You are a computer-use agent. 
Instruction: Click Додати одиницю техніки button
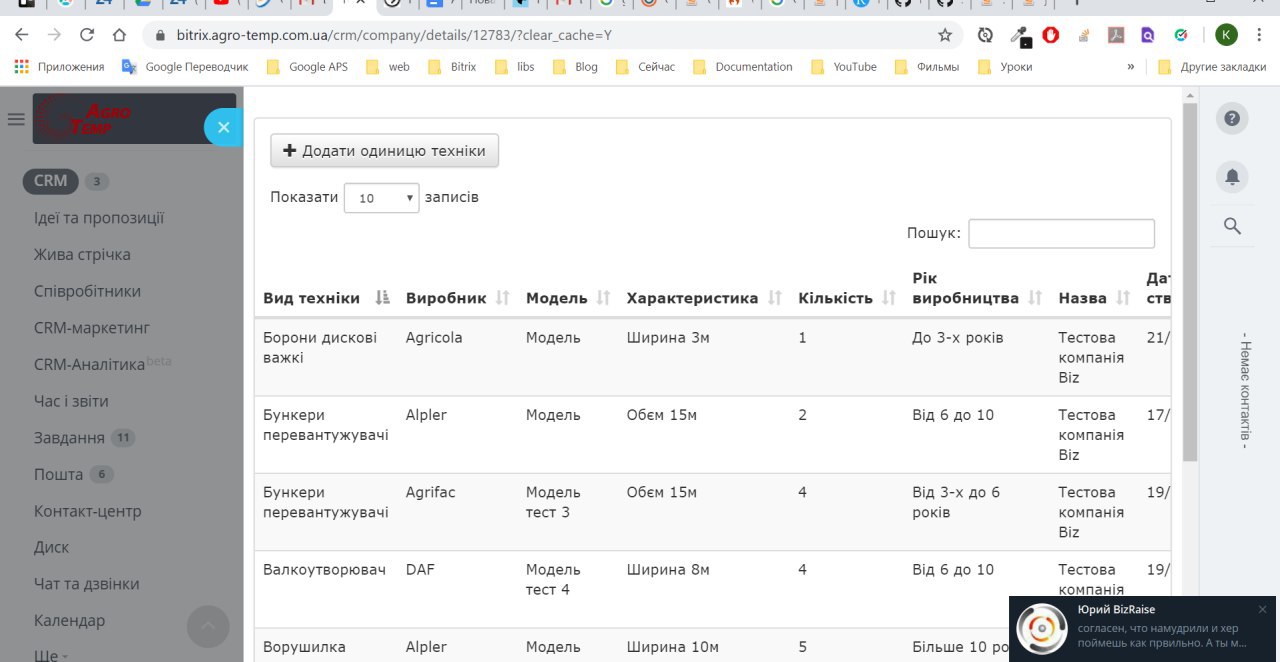384,151
